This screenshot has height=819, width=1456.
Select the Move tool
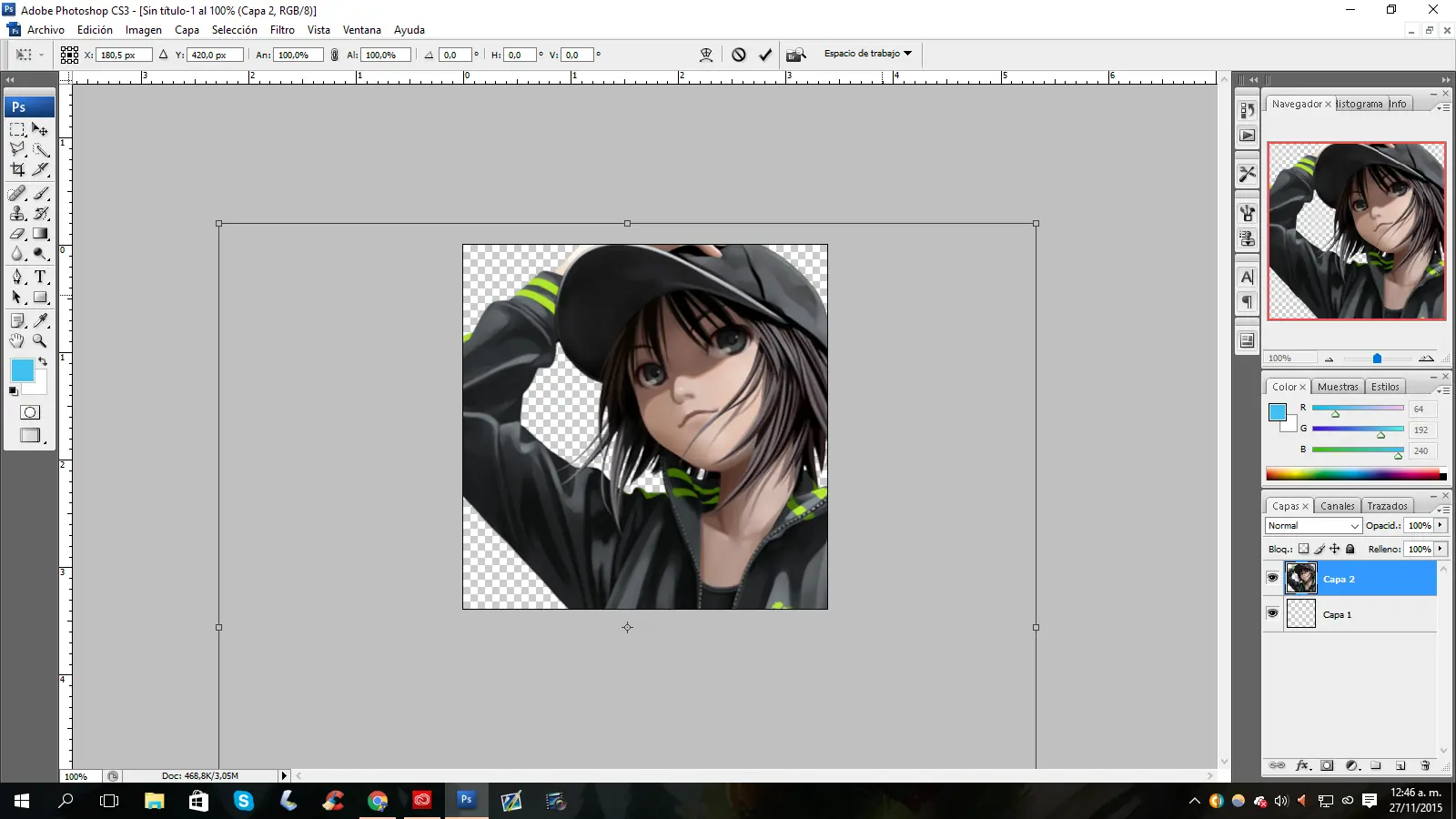40,130
